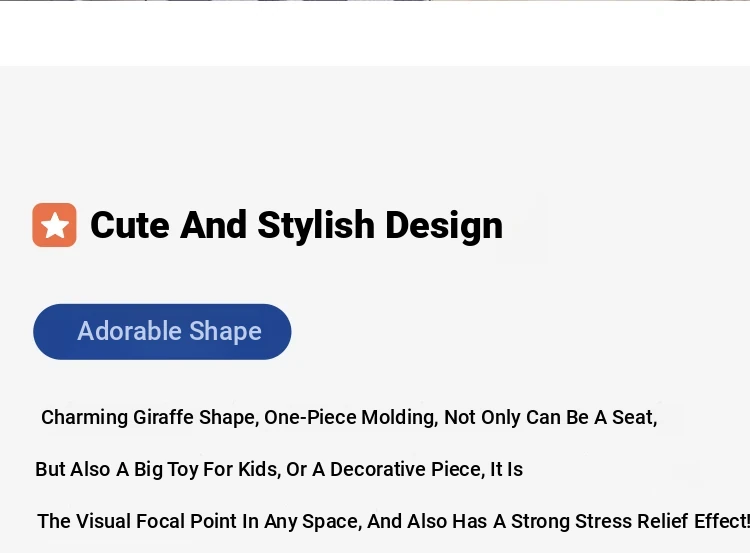This screenshot has width=750, height=553.
Task: Click the orange star icon
Action: coord(54,225)
